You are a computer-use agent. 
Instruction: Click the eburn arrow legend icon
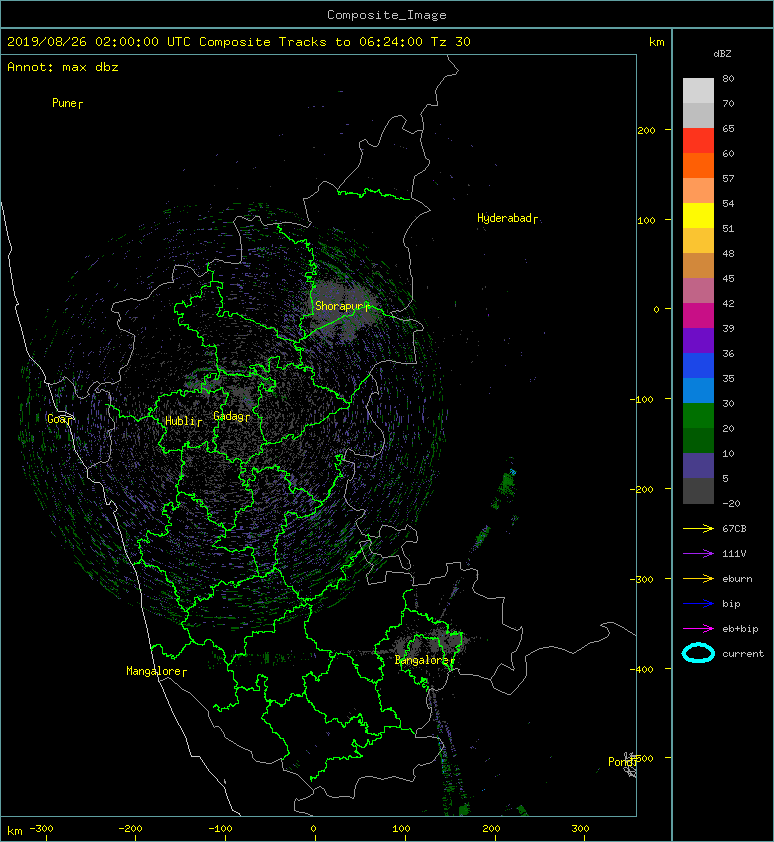698,579
